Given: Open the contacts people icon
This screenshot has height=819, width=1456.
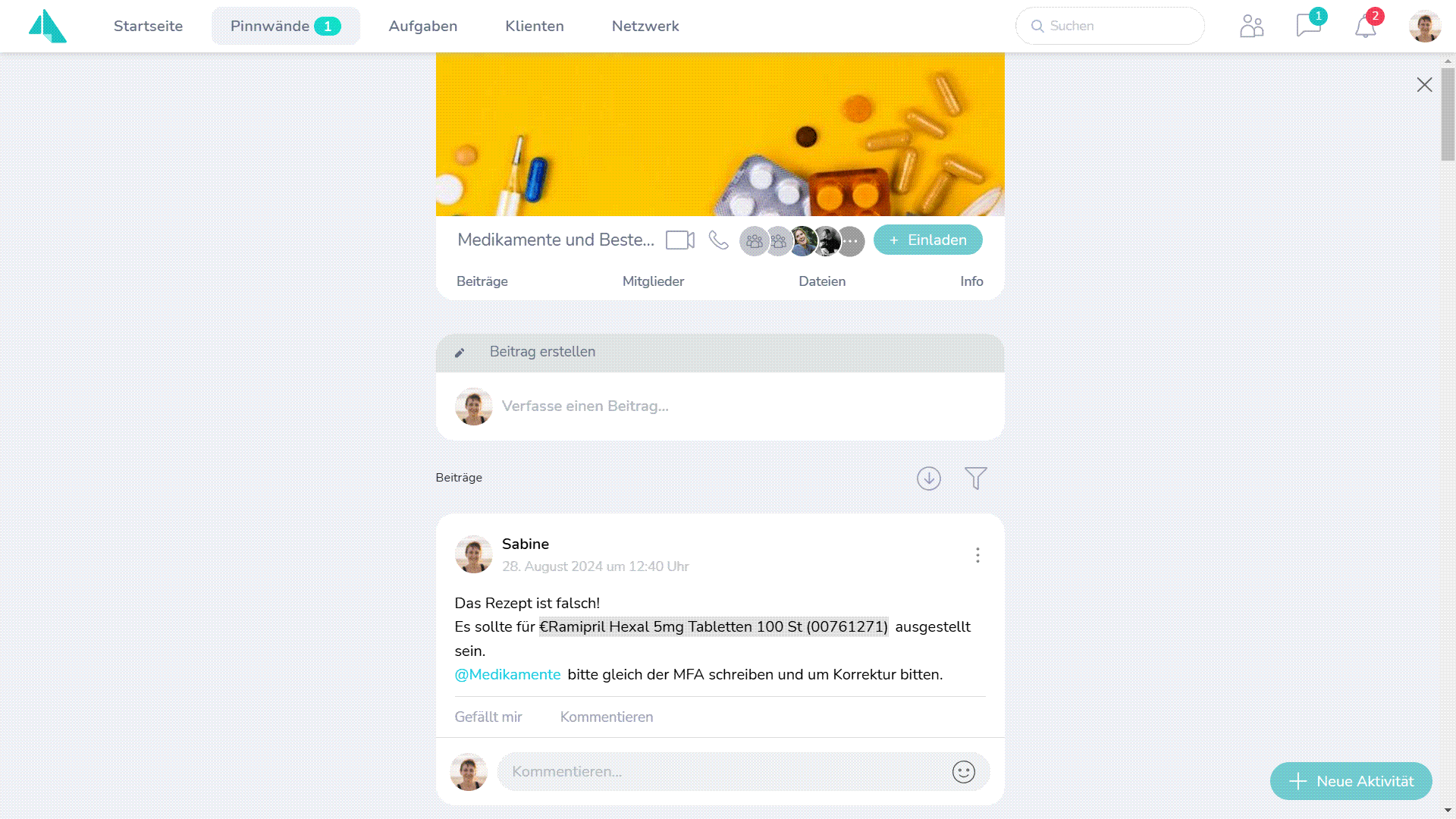Looking at the screenshot, I should (1252, 26).
